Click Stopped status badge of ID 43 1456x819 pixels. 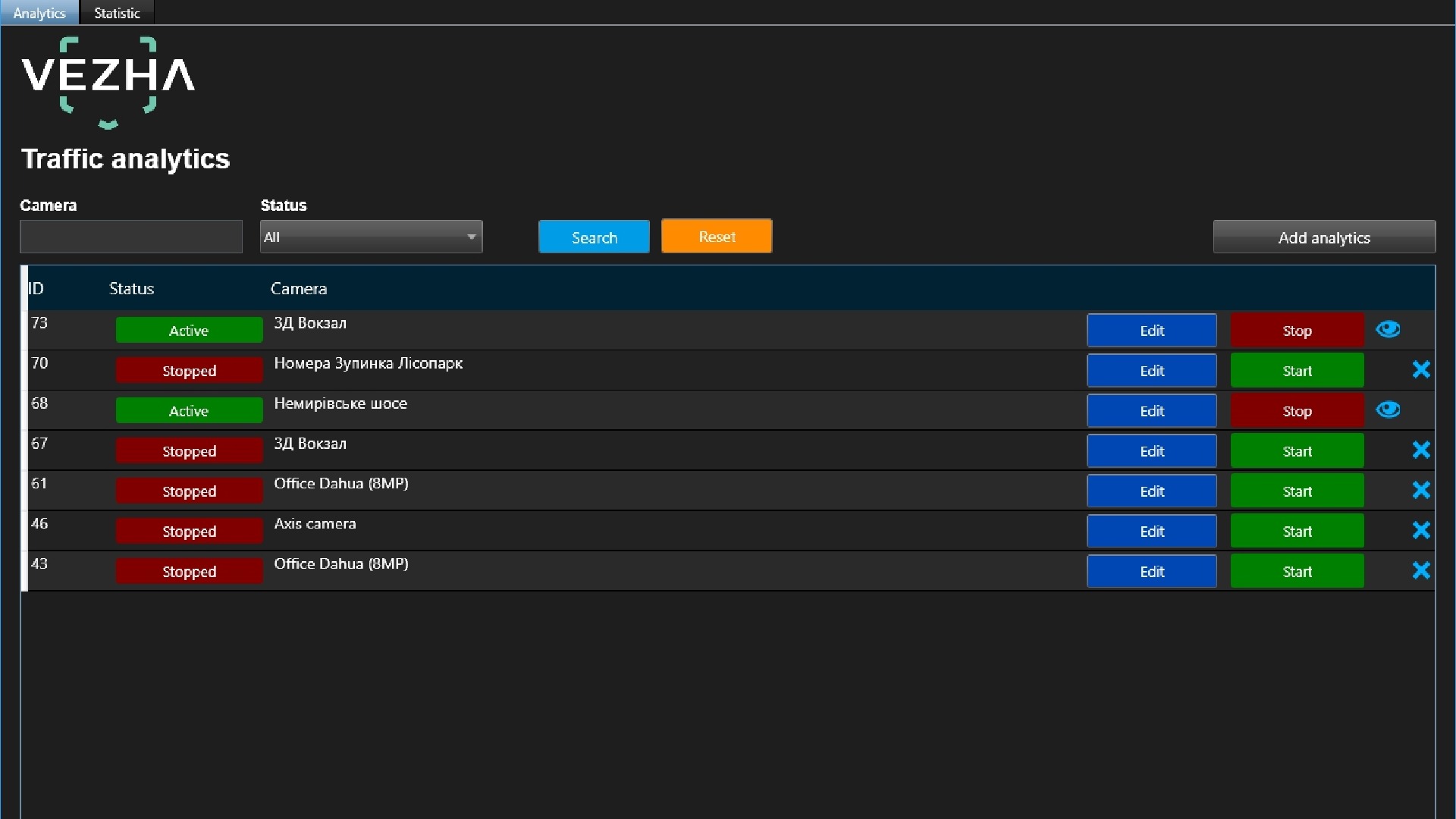[x=189, y=571]
